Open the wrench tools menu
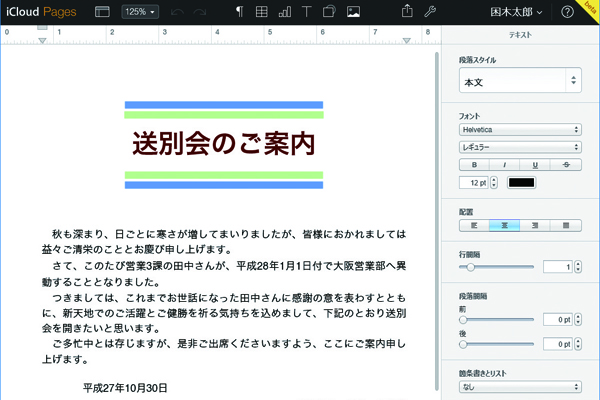The image size is (600, 400). [x=431, y=12]
